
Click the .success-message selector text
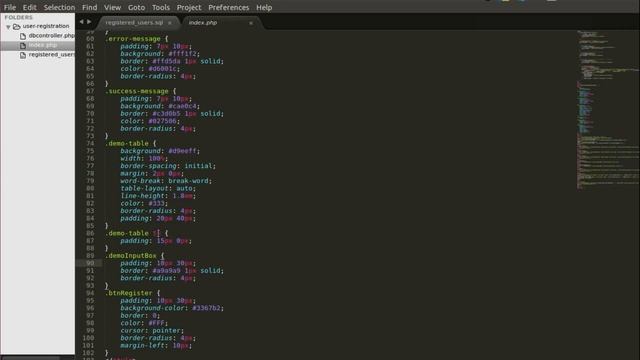tap(137, 91)
